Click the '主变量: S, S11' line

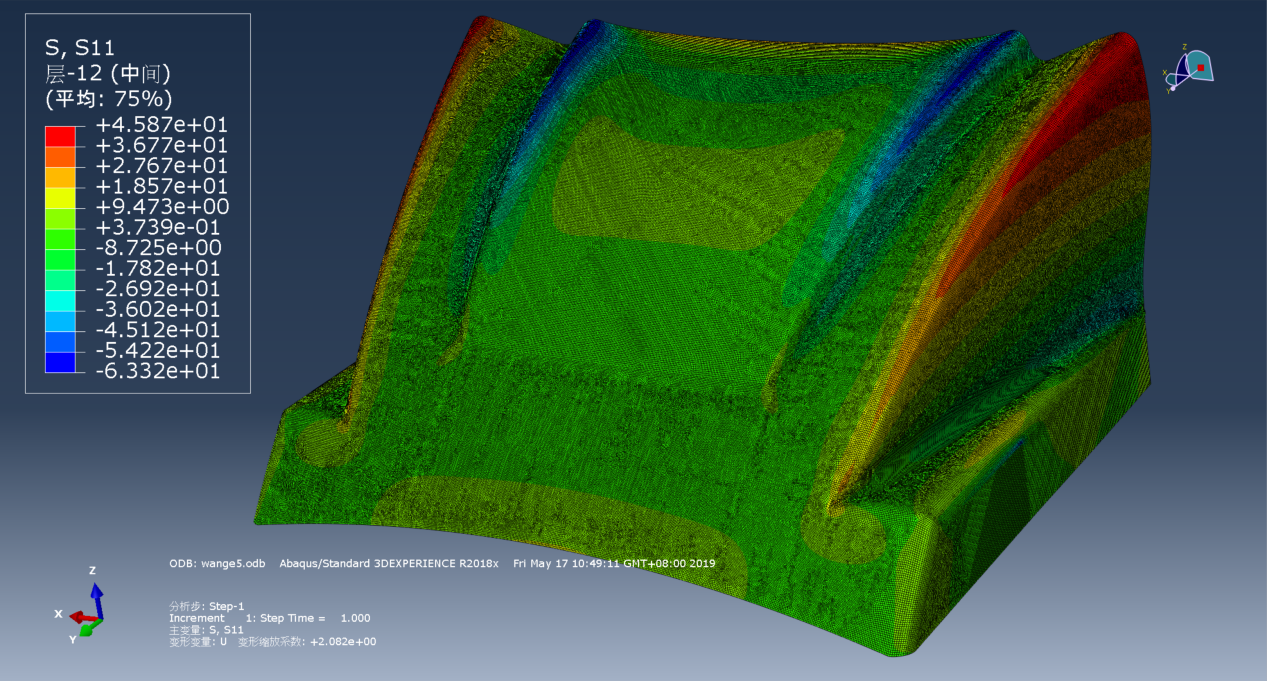click(207, 630)
